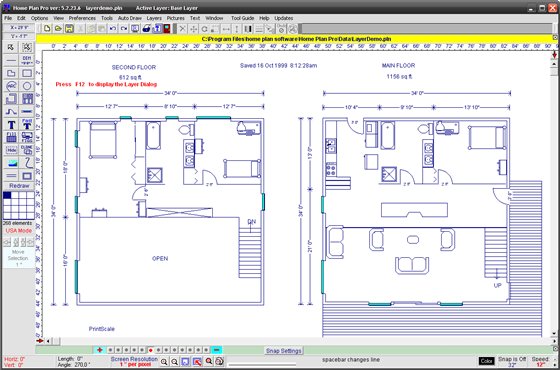Open the Auto Draw menu

[x=129, y=18]
